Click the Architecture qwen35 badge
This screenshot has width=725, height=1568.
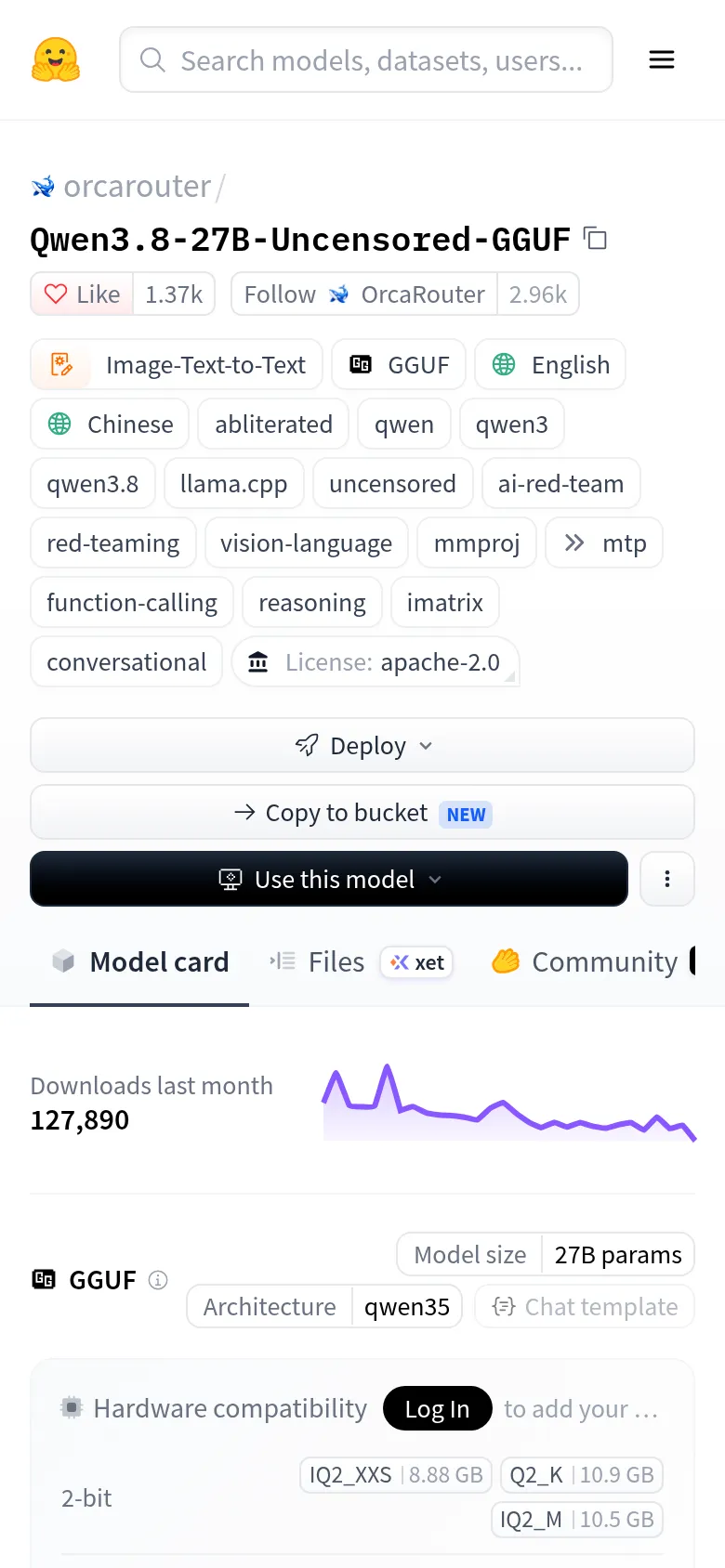pyautogui.click(x=324, y=1307)
